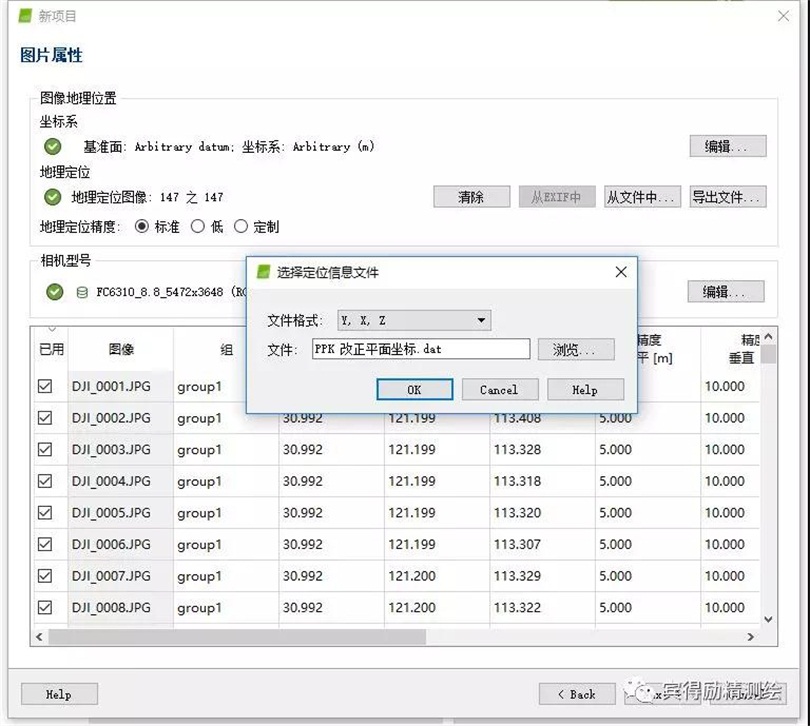Viewport: 810px width, 726px height.
Task: Select the 标准 accuracy radio button
Action: (142, 226)
